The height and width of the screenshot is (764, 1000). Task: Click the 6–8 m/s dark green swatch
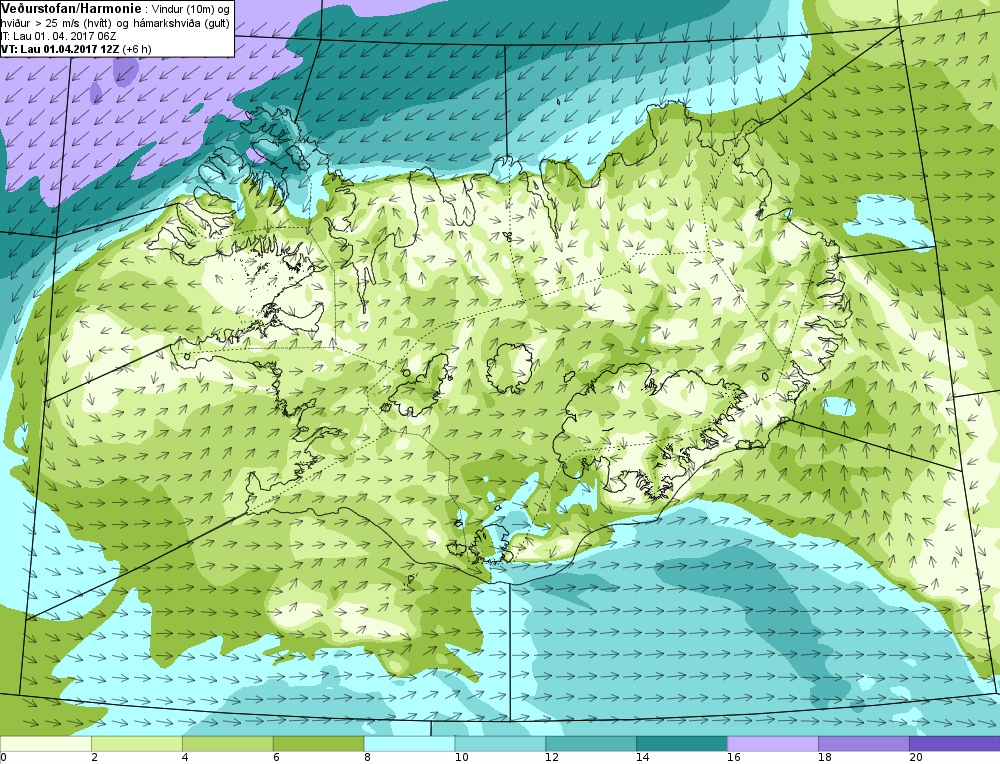coord(318,744)
